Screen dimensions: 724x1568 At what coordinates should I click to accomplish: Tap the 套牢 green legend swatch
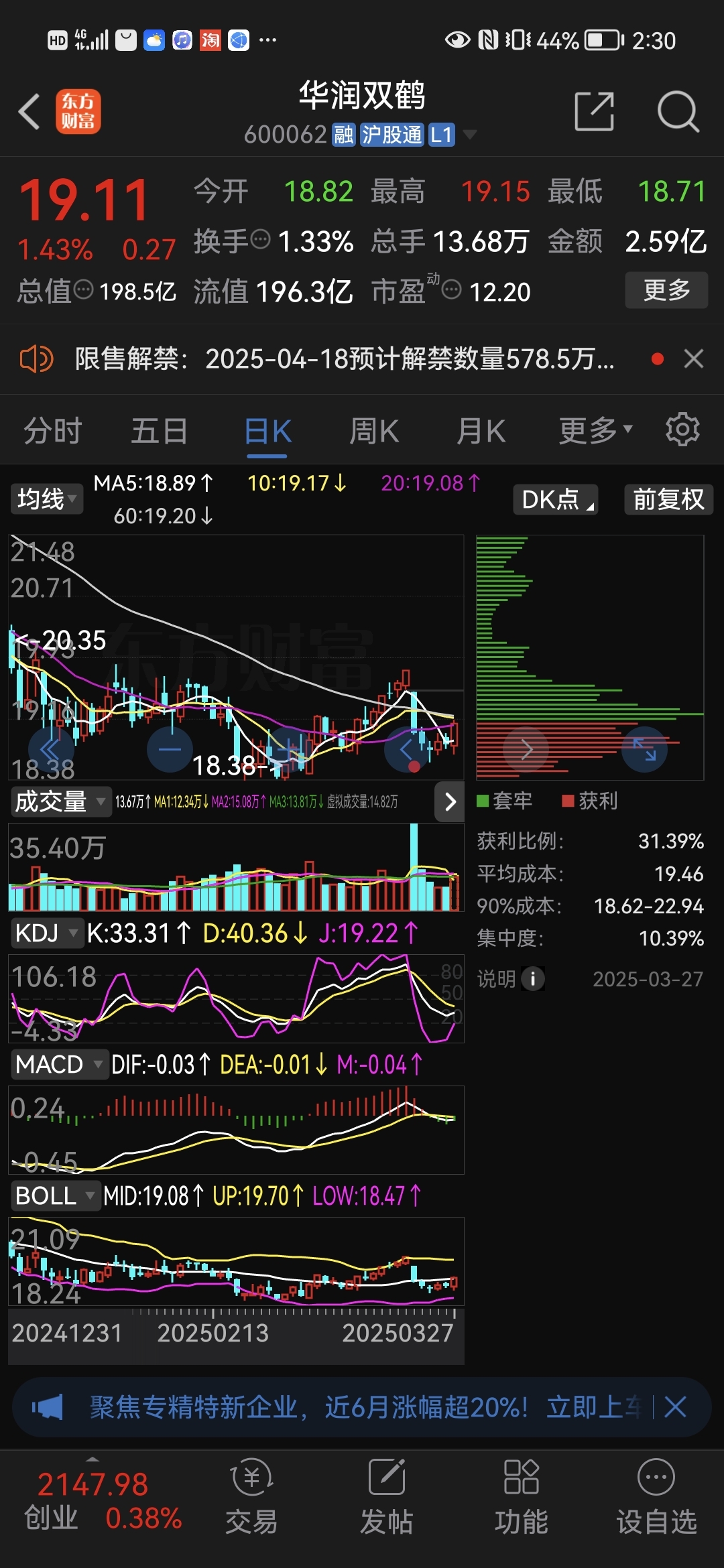(x=482, y=801)
